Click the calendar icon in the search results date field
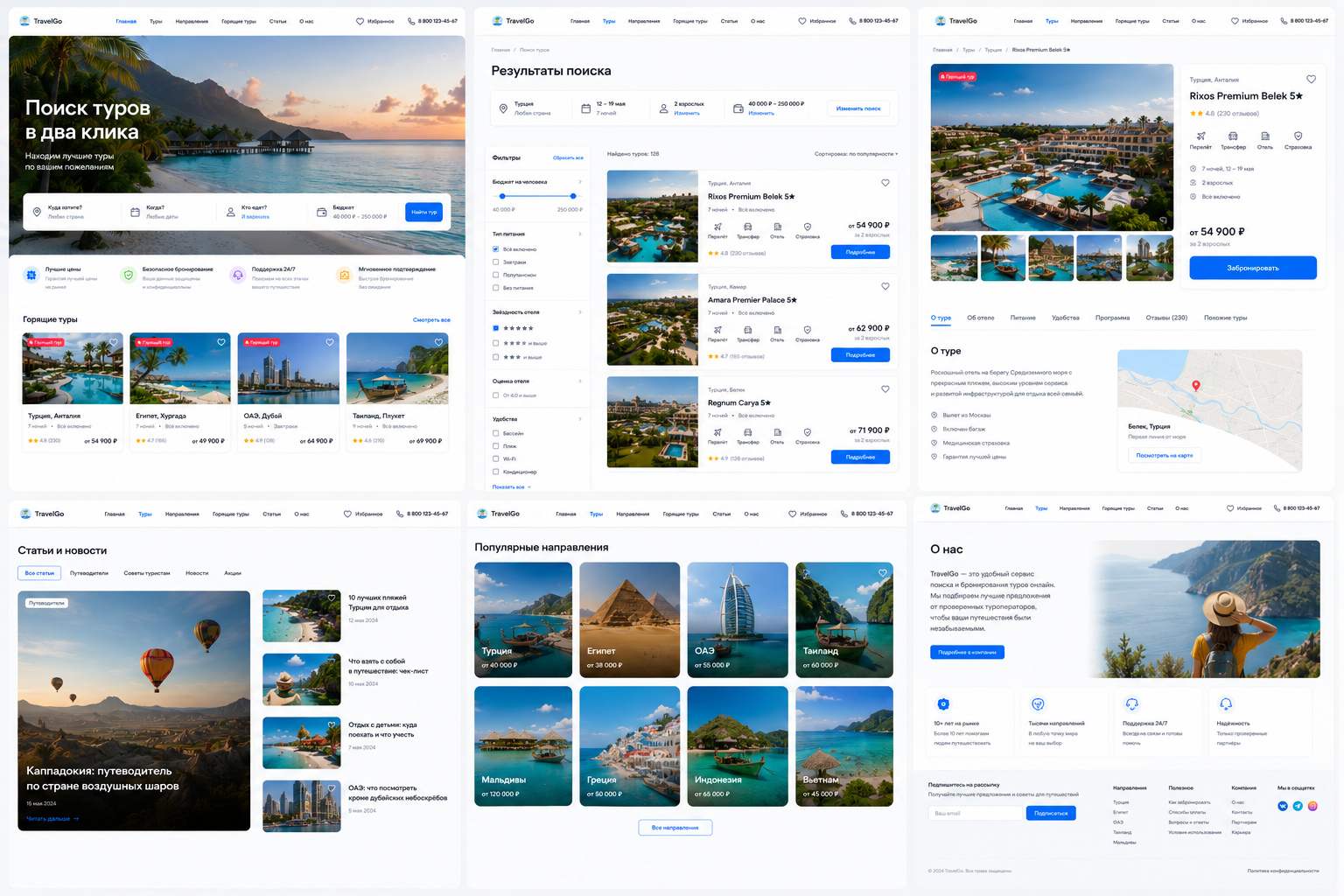 pos(586,108)
